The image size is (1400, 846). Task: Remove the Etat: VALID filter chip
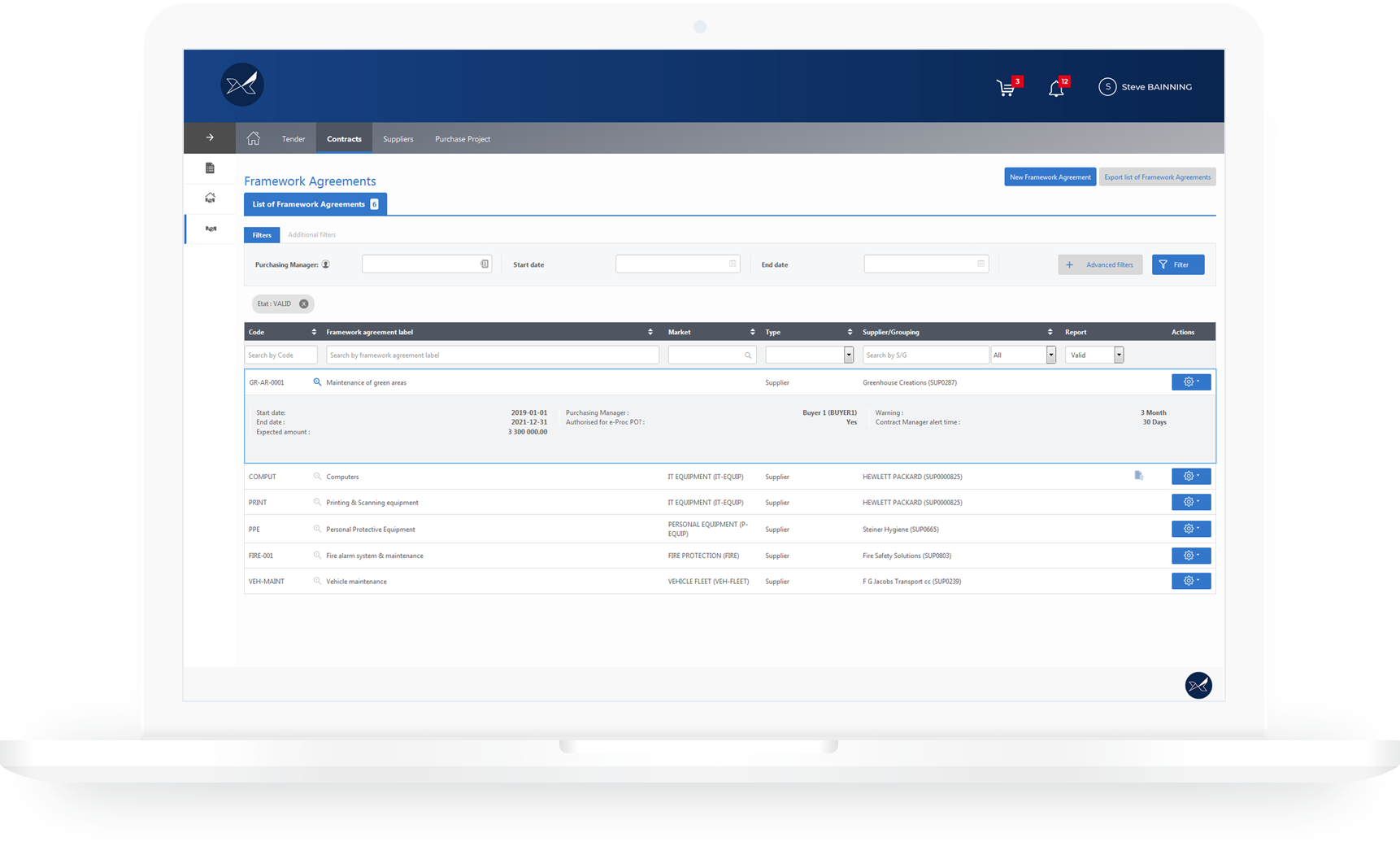[304, 303]
